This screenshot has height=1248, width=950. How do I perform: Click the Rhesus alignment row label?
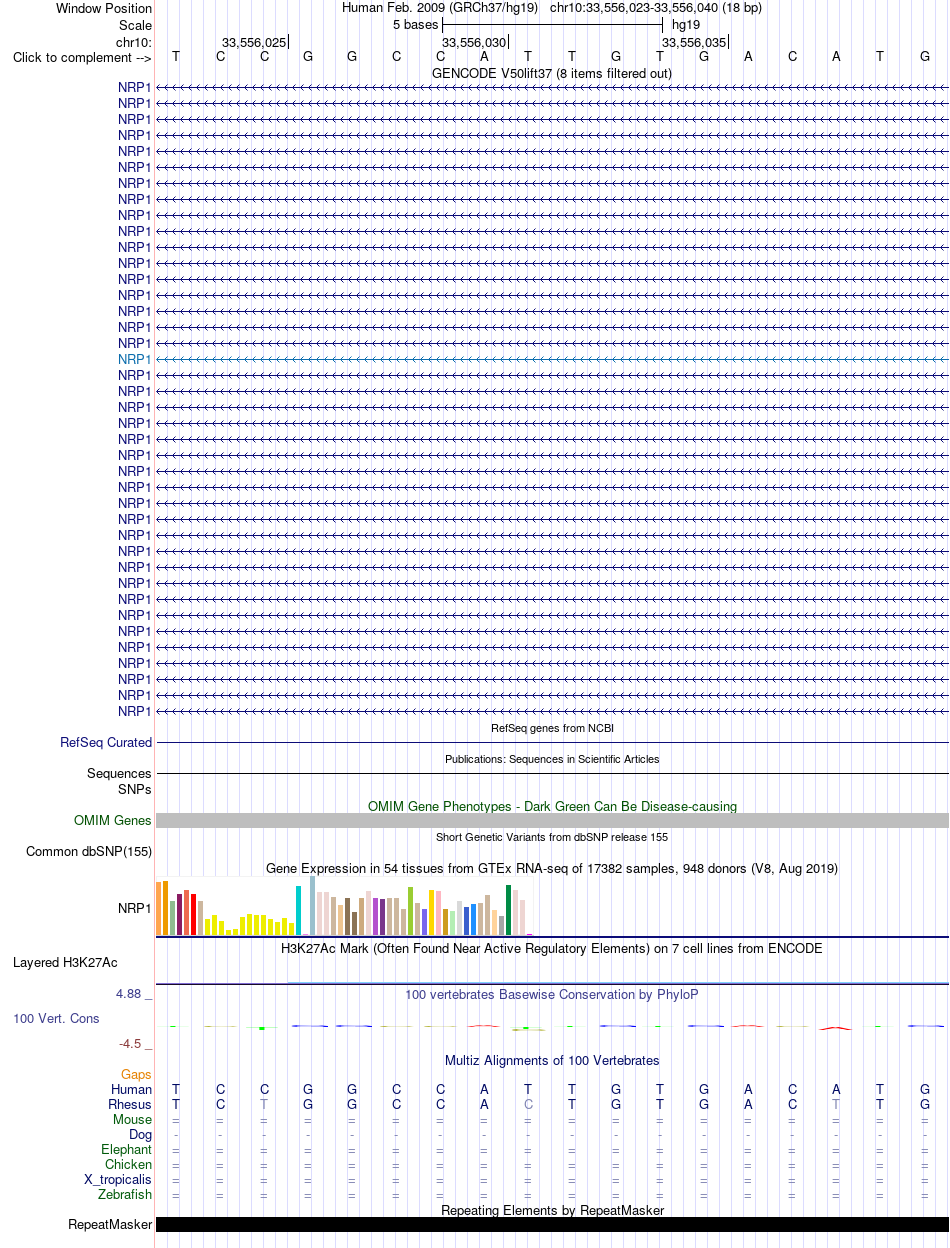pyautogui.click(x=130, y=1104)
